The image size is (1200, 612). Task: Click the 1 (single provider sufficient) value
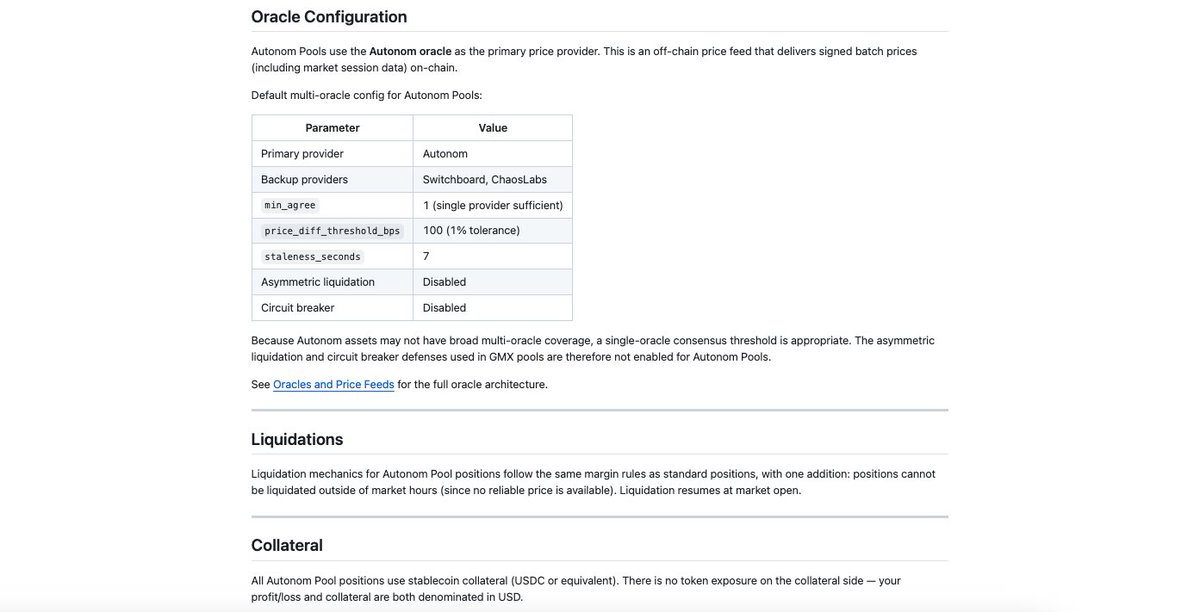[x=493, y=205]
